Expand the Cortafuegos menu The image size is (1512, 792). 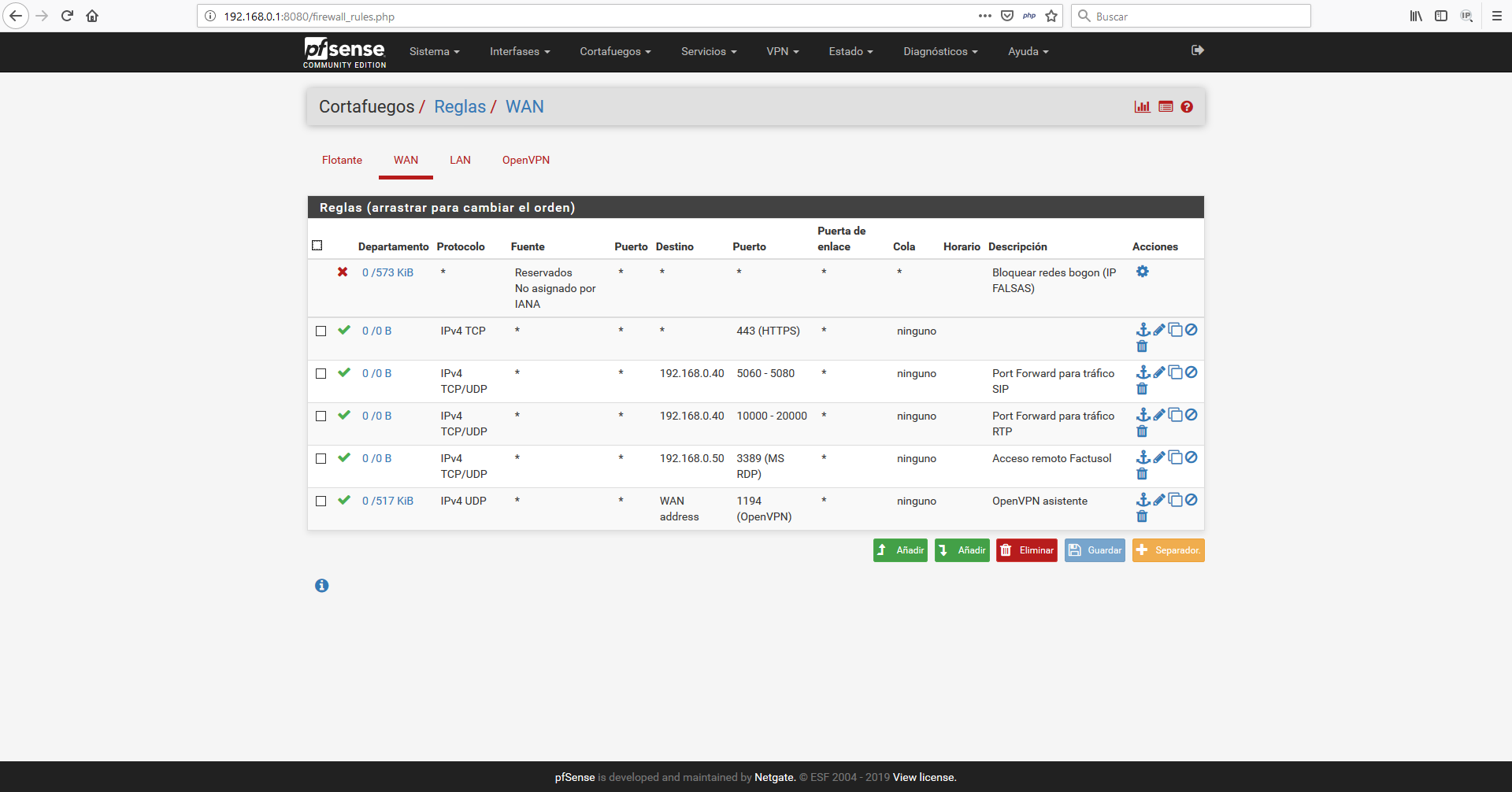615,51
